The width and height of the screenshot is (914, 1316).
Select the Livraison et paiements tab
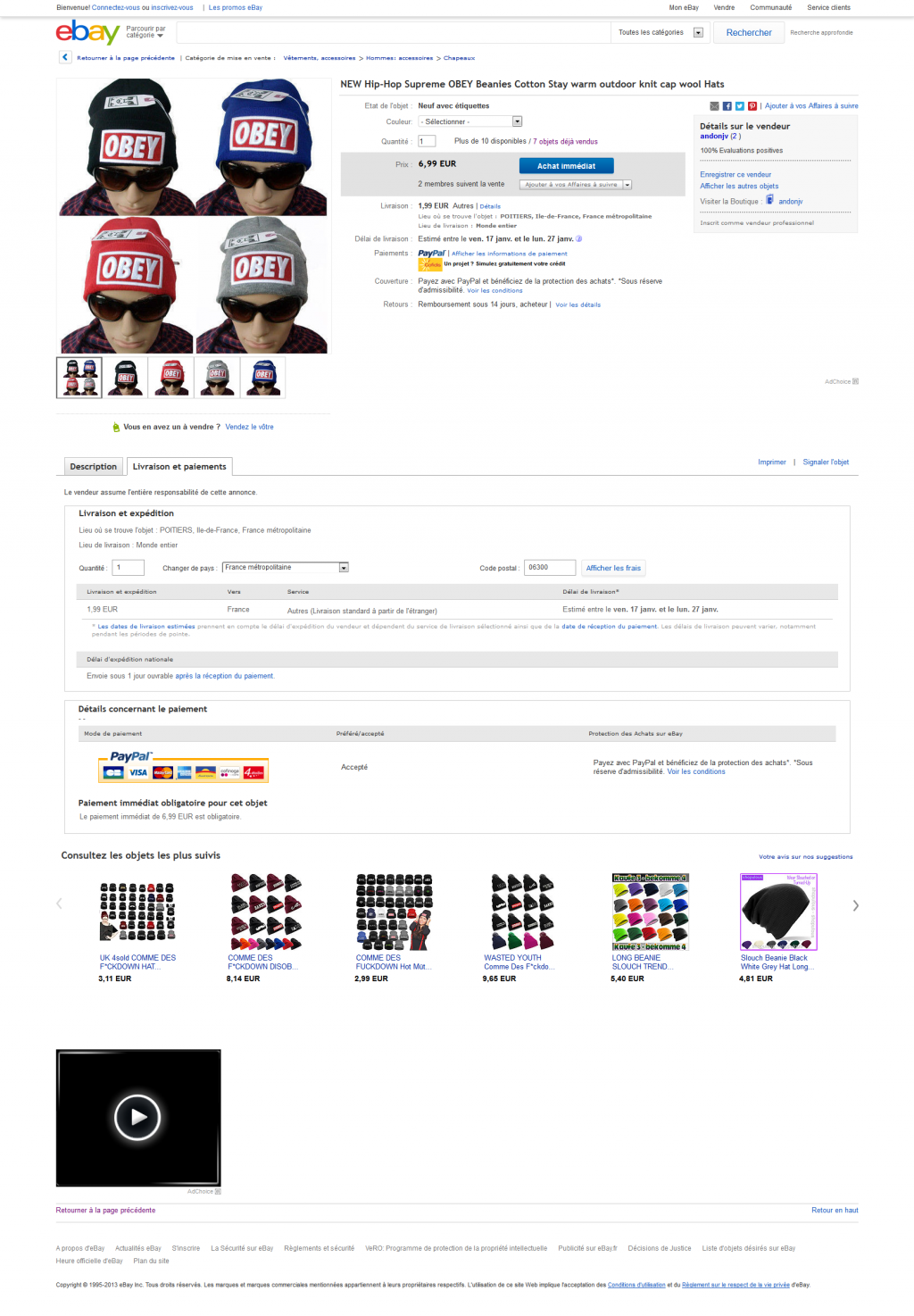[179, 467]
